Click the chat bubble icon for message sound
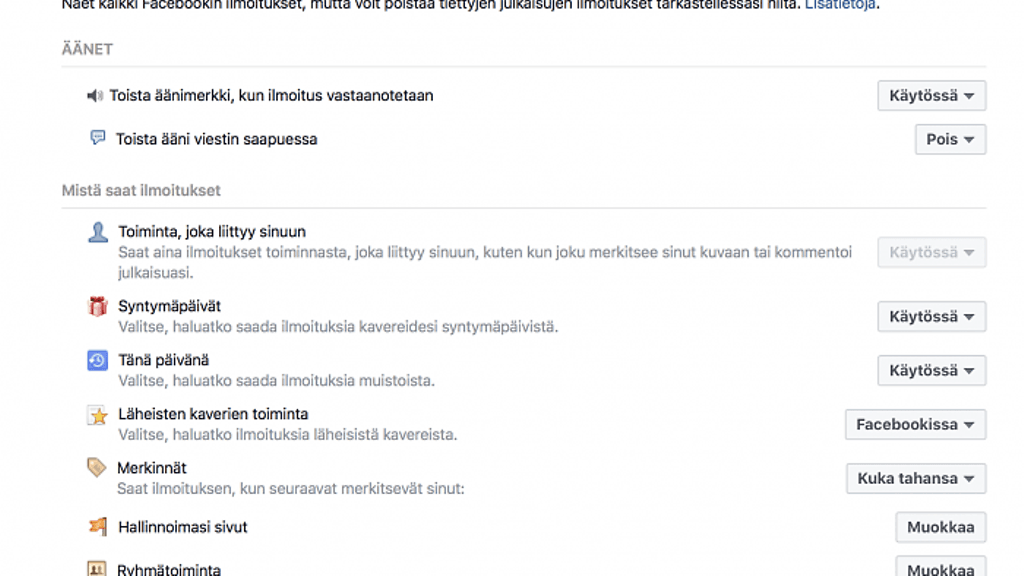This screenshot has height=576, width=1024. point(97,138)
